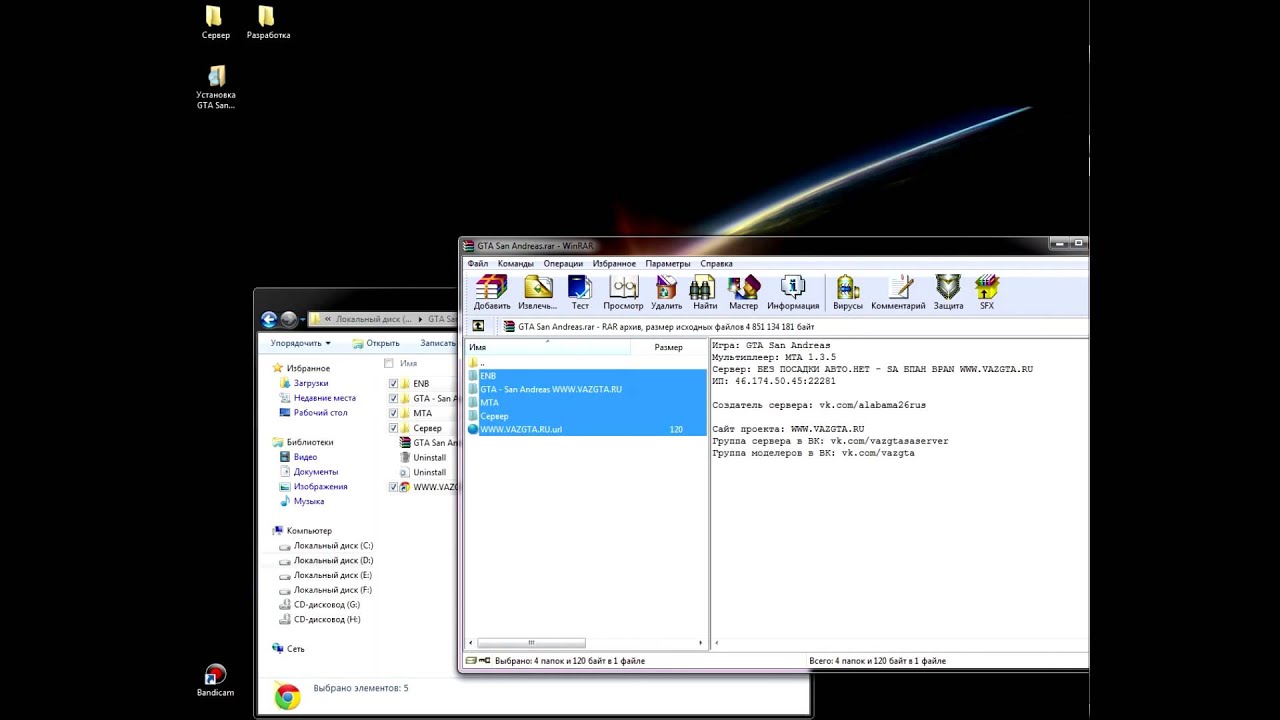
Task: Open the Разработка desktop folder
Action: (x=268, y=22)
